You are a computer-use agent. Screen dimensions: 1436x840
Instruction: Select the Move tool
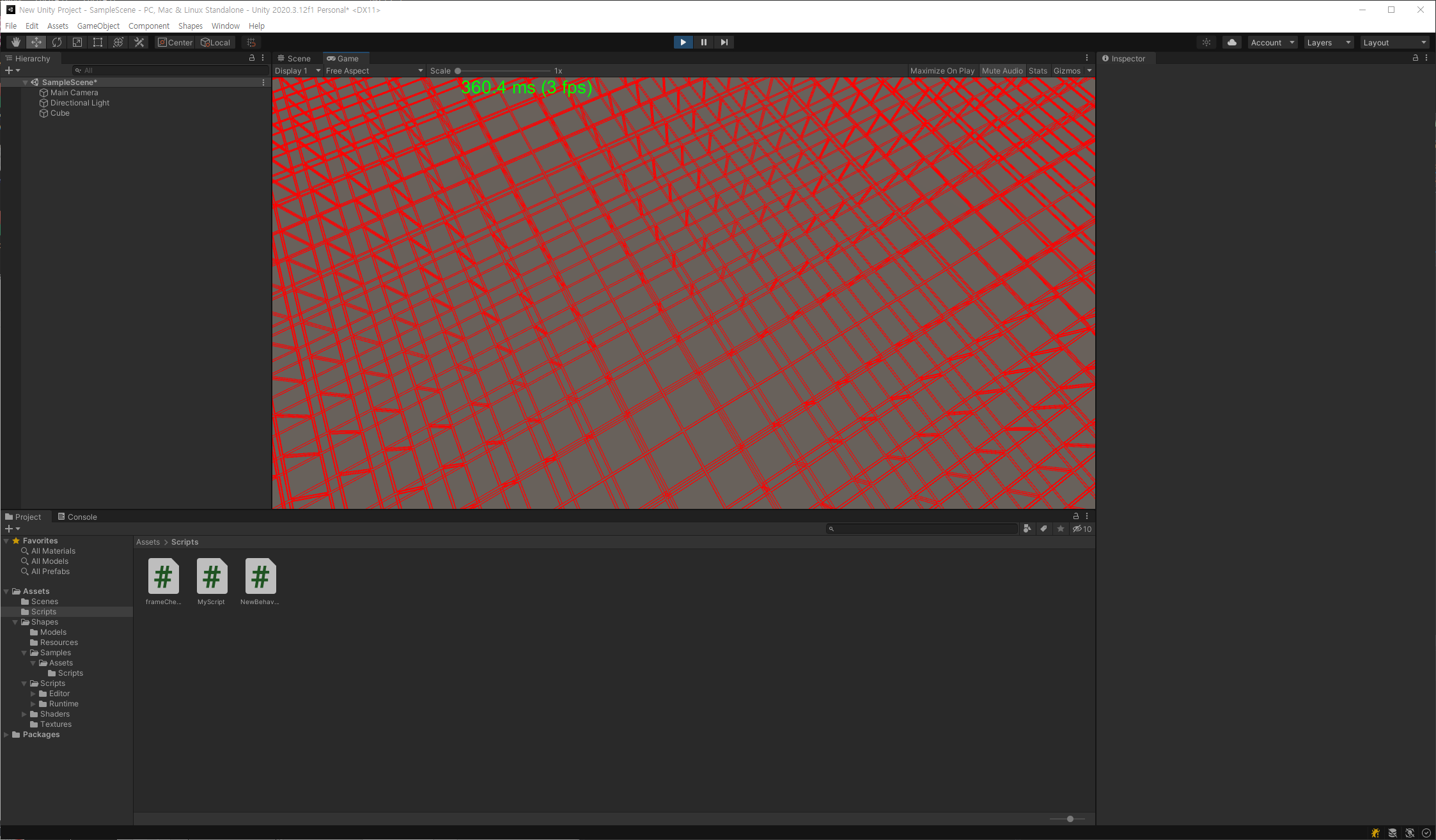click(x=36, y=42)
